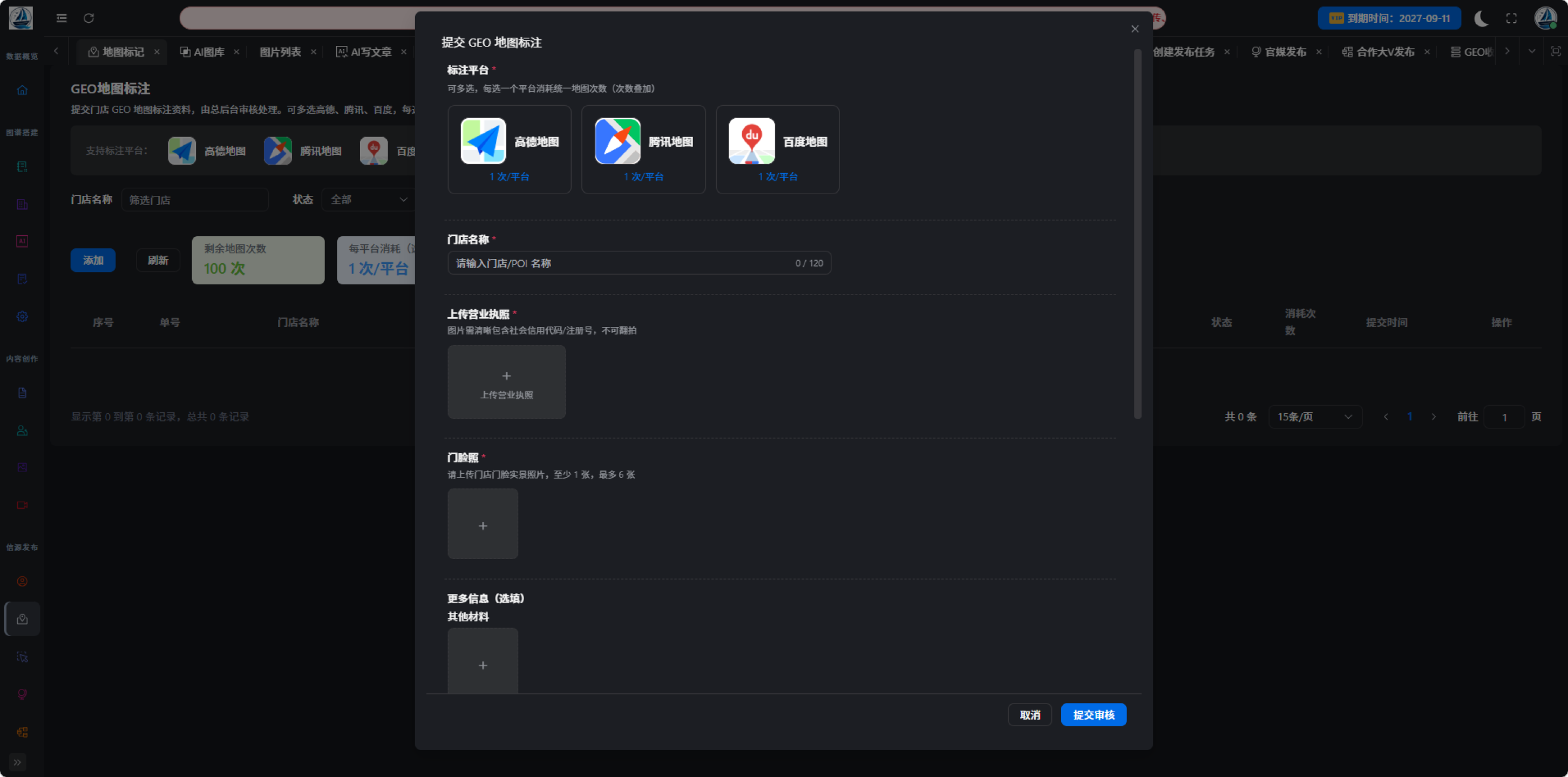
Task: Expand the sidebar with double-chevron icon
Action: (17, 762)
